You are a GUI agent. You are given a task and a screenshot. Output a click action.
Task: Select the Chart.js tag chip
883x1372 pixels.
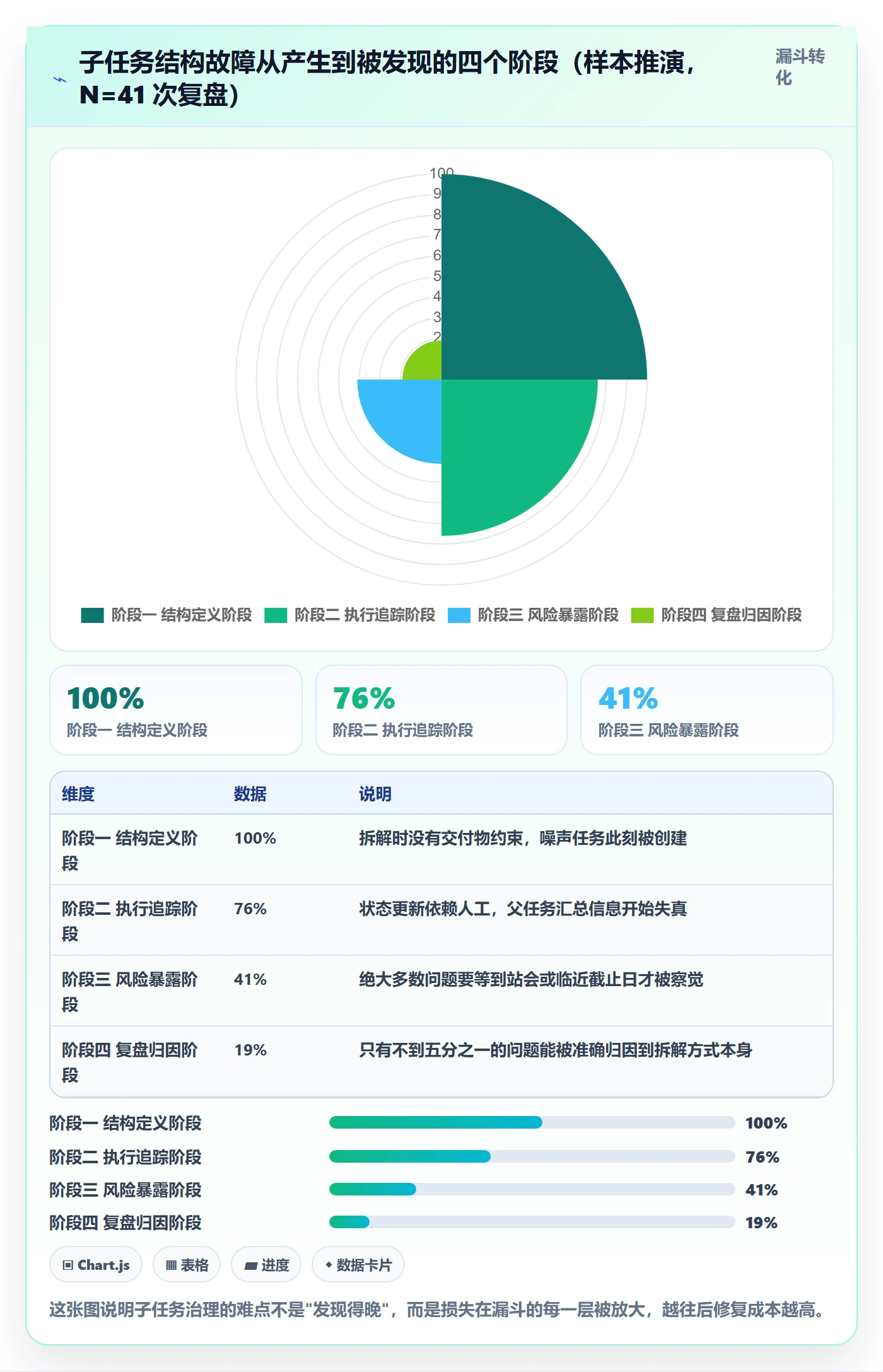(x=96, y=1265)
